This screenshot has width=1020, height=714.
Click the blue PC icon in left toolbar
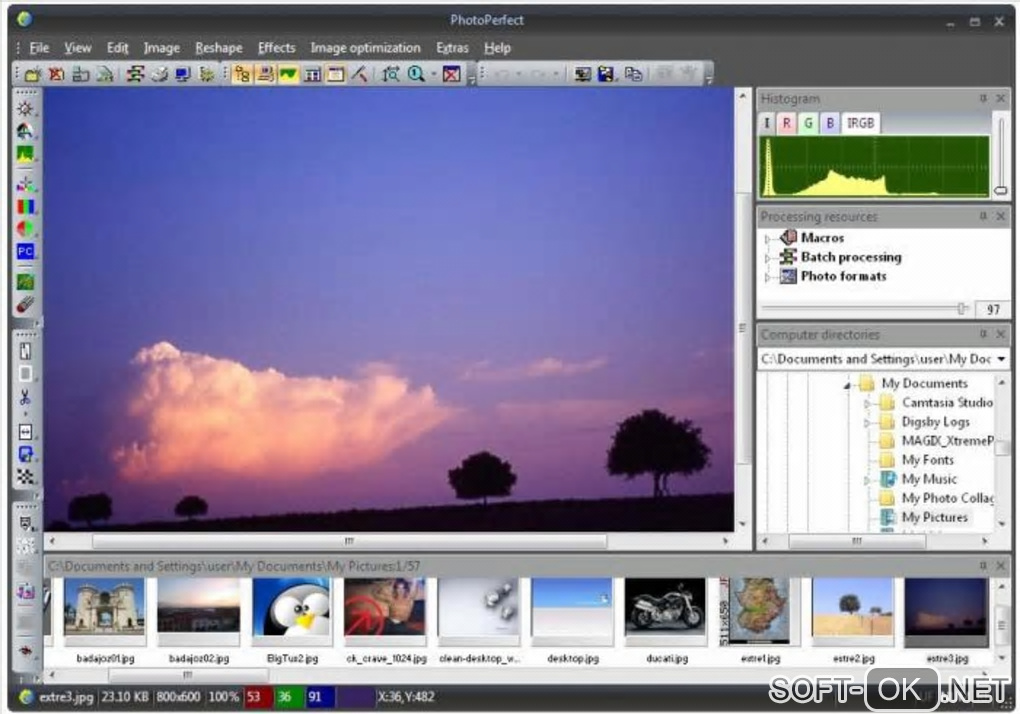click(25, 252)
